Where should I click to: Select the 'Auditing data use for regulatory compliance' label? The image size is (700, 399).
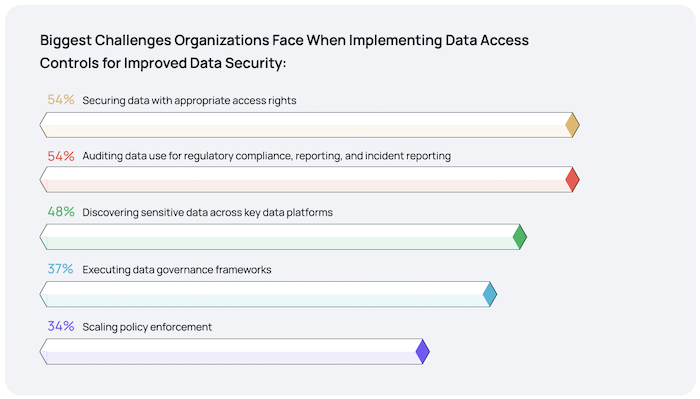[x=267, y=156]
